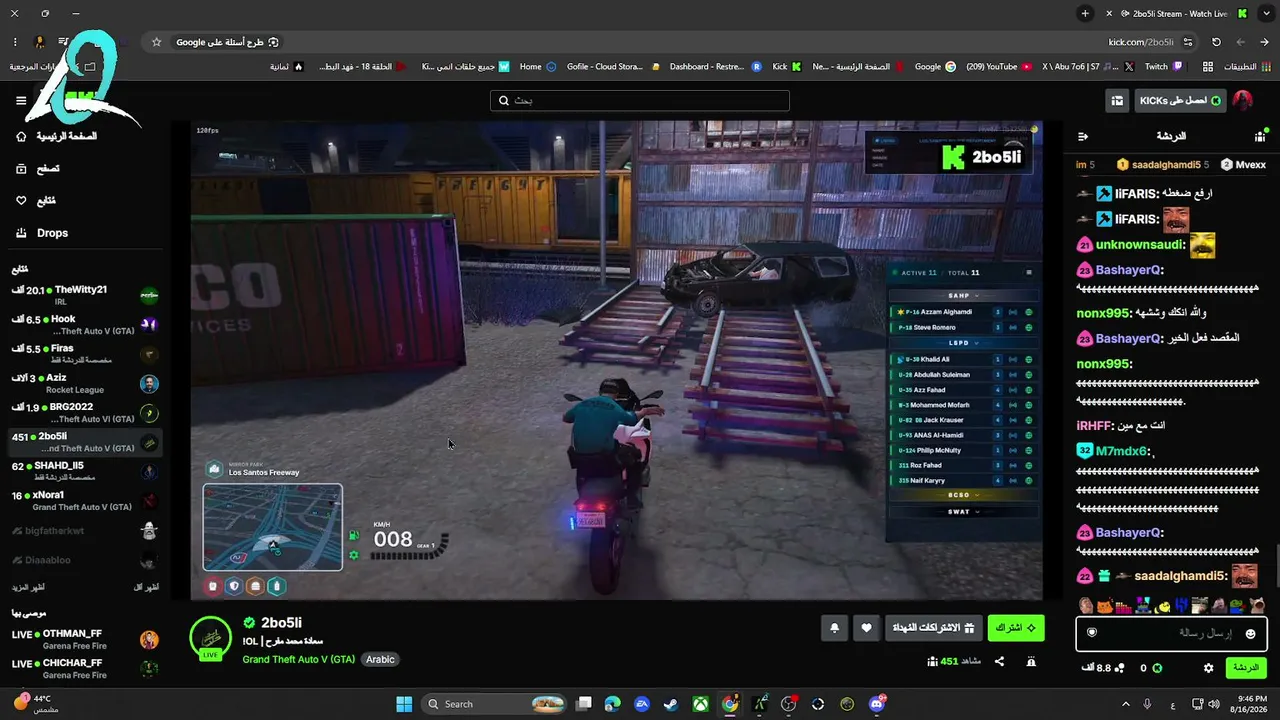This screenshot has height=720, width=1280.
Task: Open Grand Theft Auto V category link
Action: pos(298,659)
